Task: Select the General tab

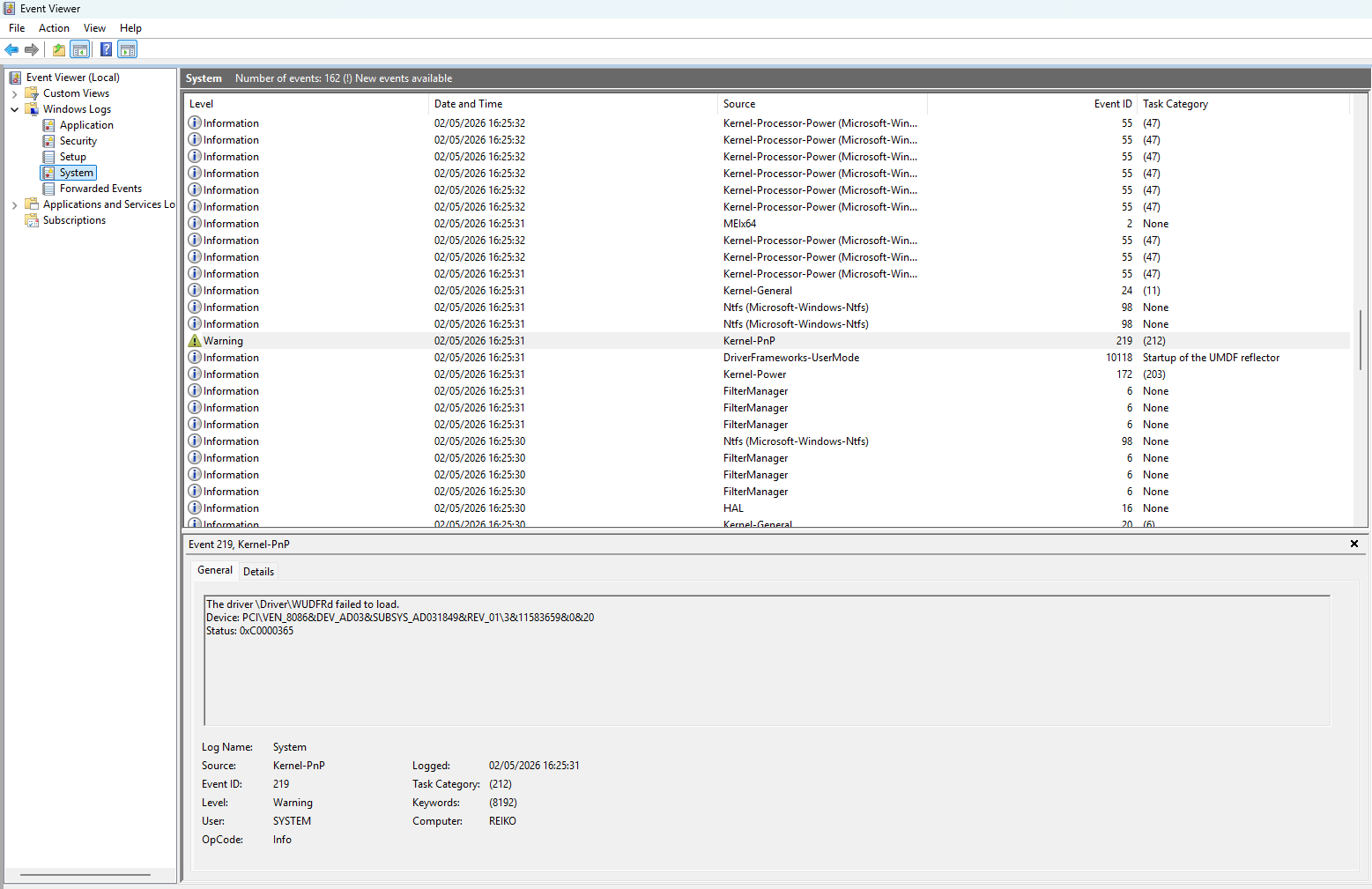Action: click(x=215, y=570)
